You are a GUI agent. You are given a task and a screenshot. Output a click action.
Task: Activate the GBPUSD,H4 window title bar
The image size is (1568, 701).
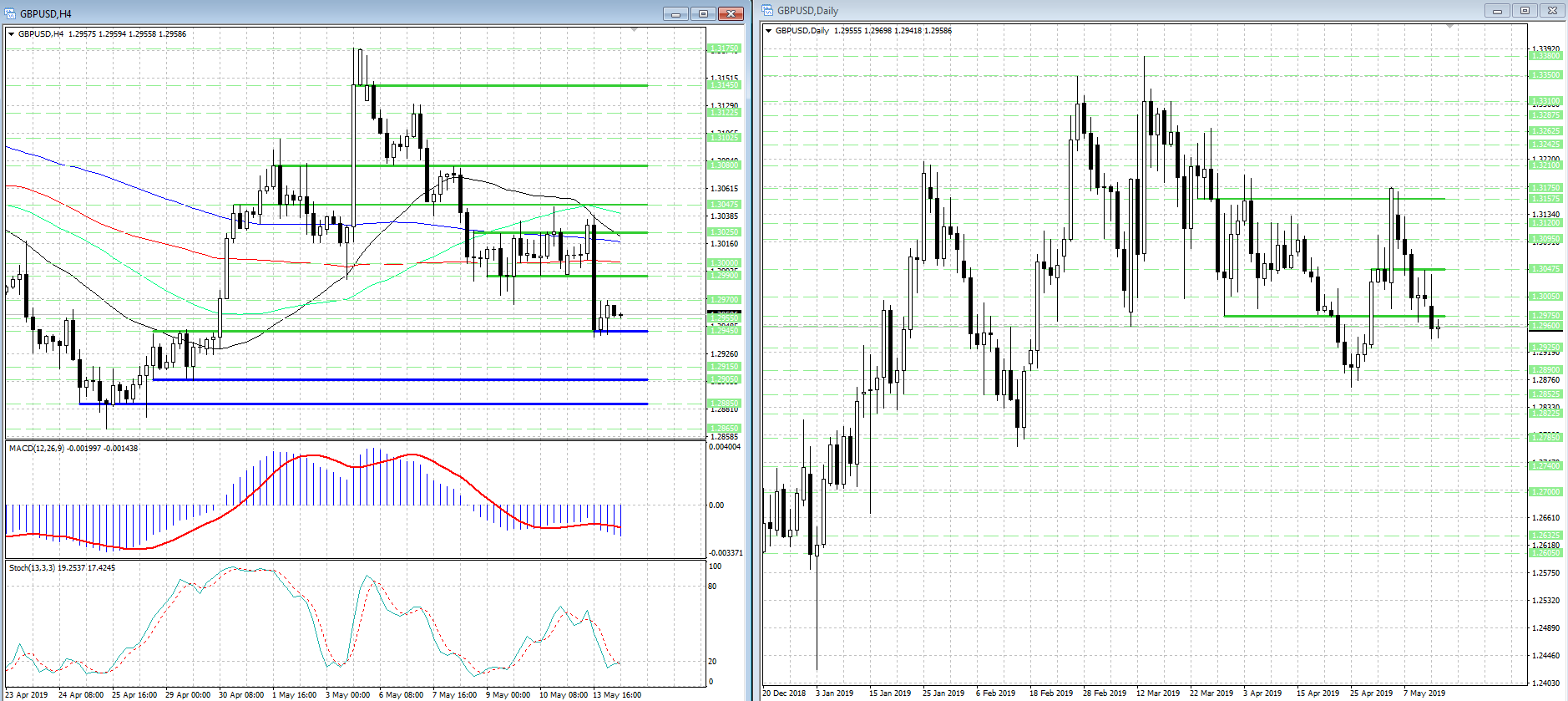[x=334, y=13]
